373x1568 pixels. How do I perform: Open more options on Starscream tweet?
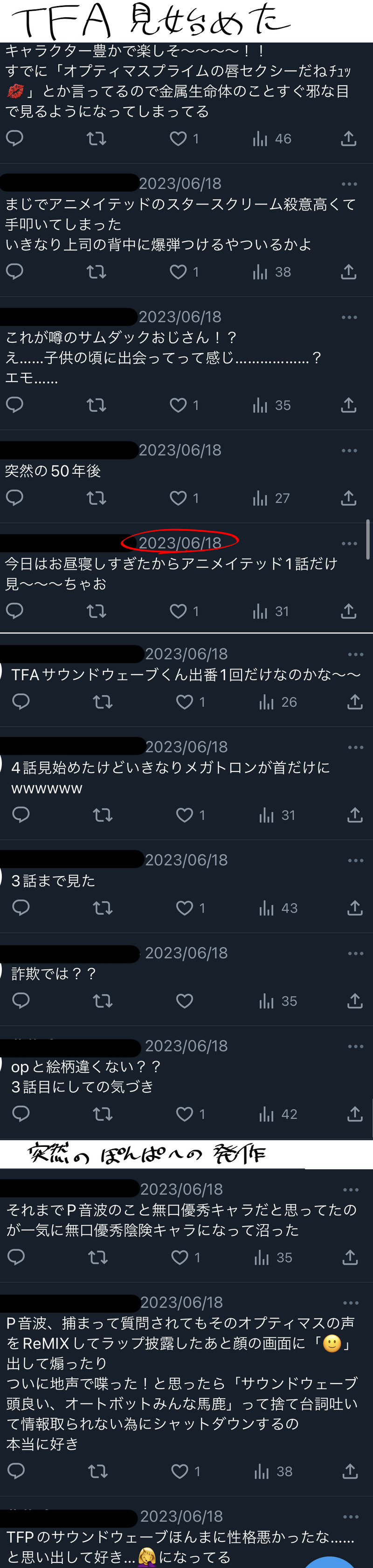[349, 184]
